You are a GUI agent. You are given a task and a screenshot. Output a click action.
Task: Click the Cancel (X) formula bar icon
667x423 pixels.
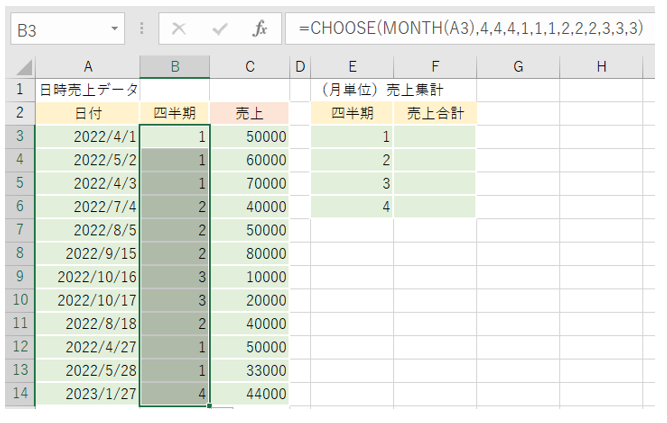pos(180,28)
